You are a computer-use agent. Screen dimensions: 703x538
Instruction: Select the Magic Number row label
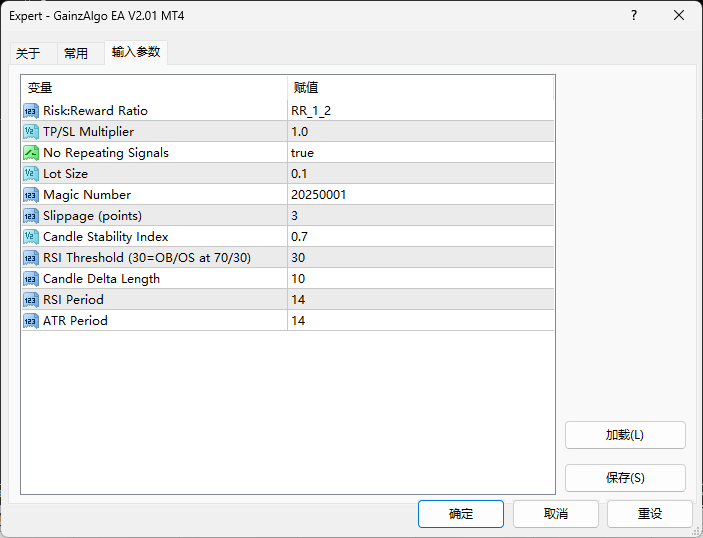tap(87, 195)
